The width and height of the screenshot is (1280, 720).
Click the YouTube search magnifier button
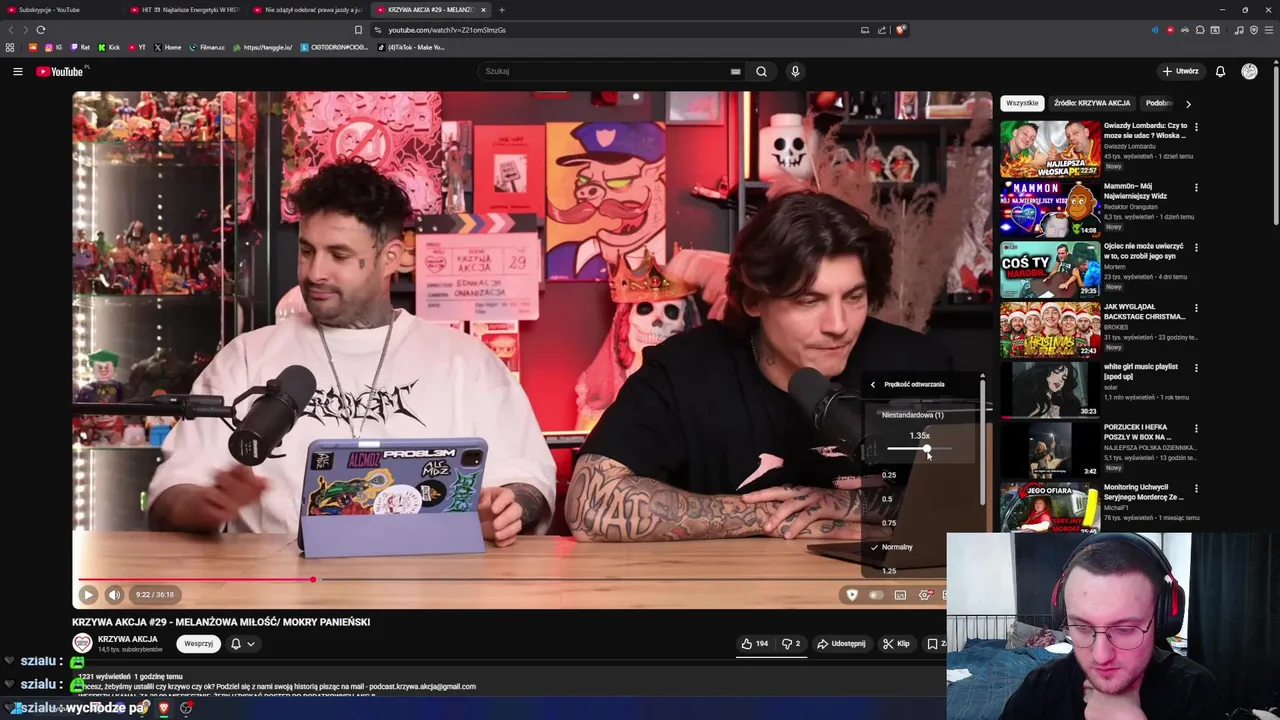(761, 71)
